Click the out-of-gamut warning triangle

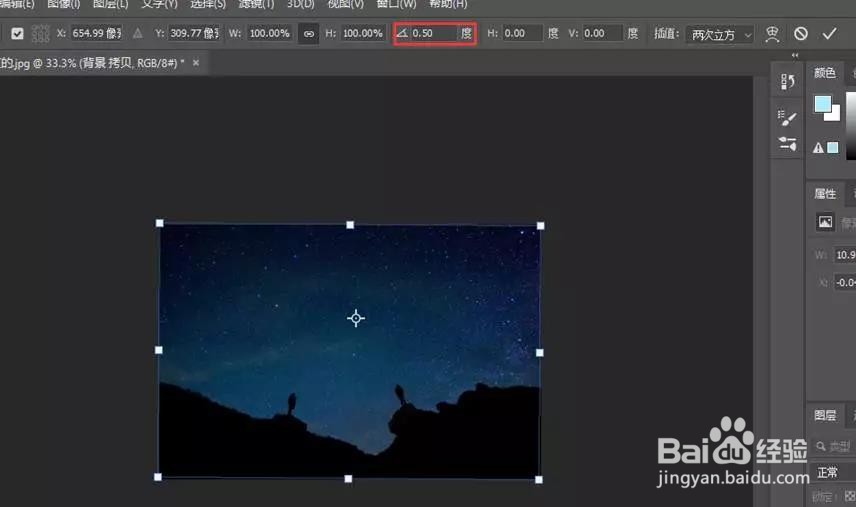tap(818, 148)
